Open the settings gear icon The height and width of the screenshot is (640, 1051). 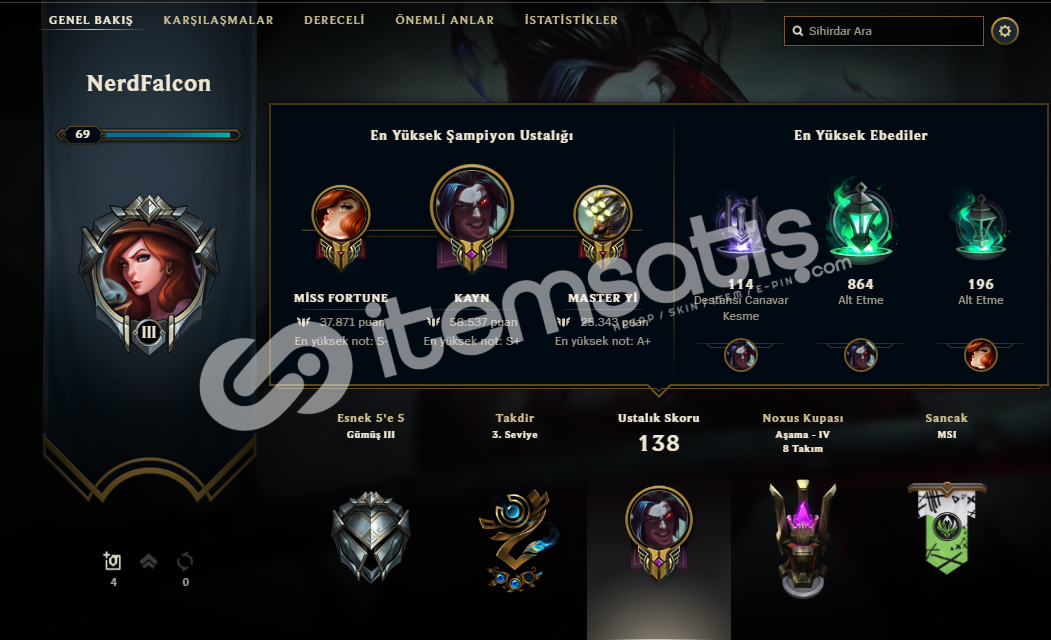point(1004,31)
